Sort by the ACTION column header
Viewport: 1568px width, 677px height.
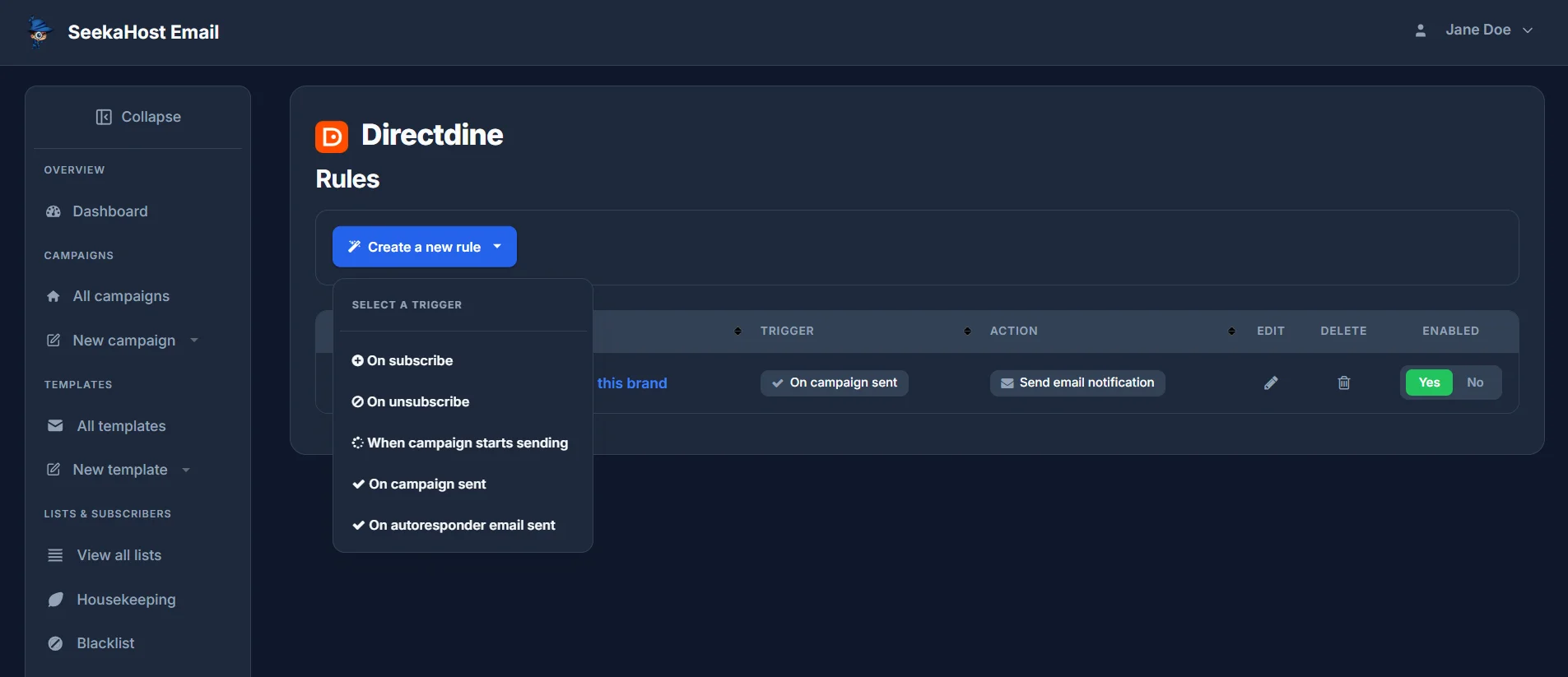(1013, 331)
